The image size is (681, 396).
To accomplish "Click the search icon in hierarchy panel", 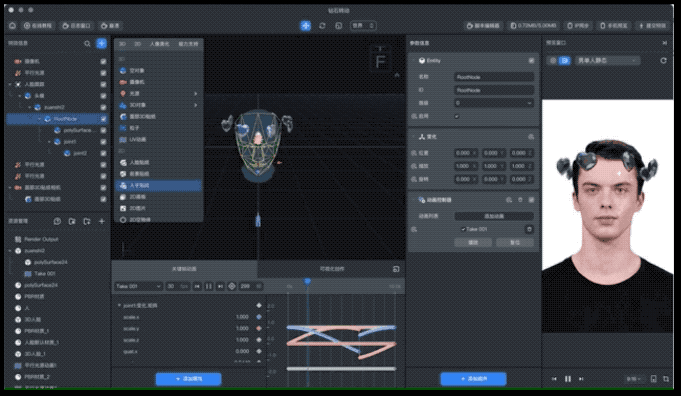I will click(87, 43).
